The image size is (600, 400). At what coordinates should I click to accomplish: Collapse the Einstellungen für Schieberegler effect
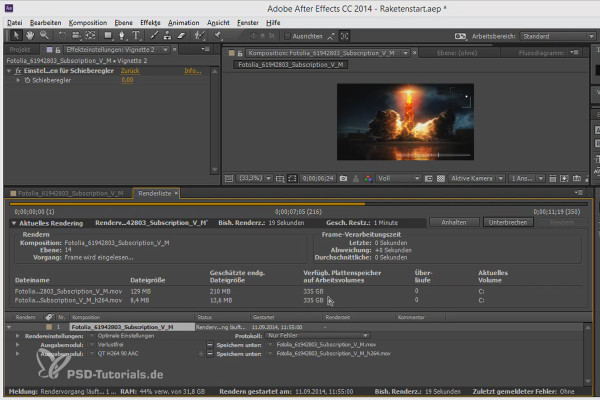click(x=9, y=71)
